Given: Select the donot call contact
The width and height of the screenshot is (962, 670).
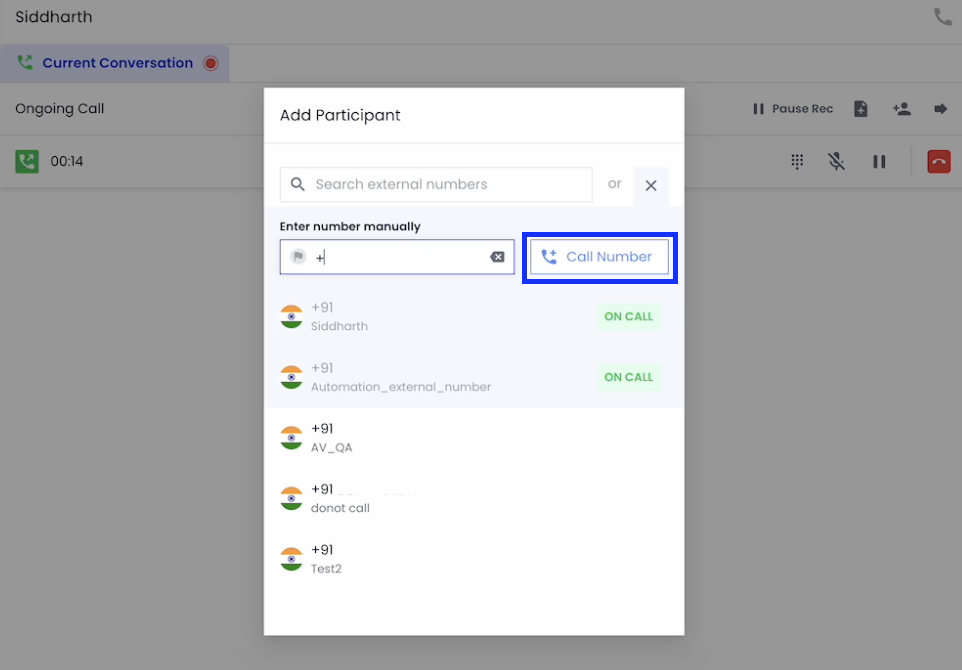Looking at the screenshot, I should (x=474, y=498).
